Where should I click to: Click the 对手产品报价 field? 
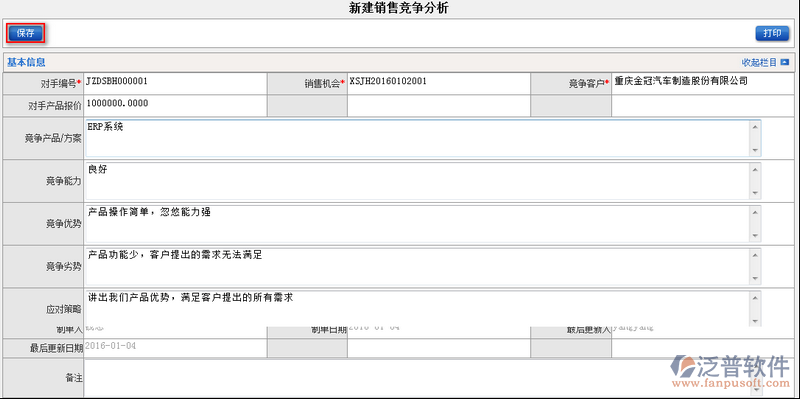pos(175,106)
